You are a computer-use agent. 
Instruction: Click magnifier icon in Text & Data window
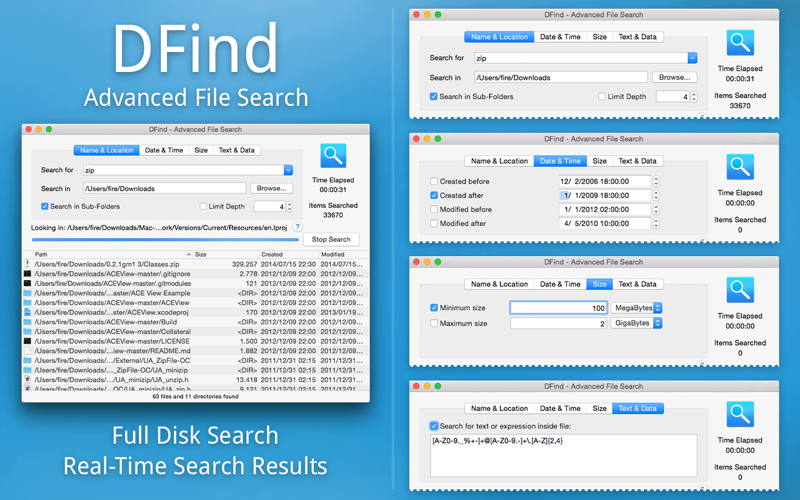coord(740,414)
